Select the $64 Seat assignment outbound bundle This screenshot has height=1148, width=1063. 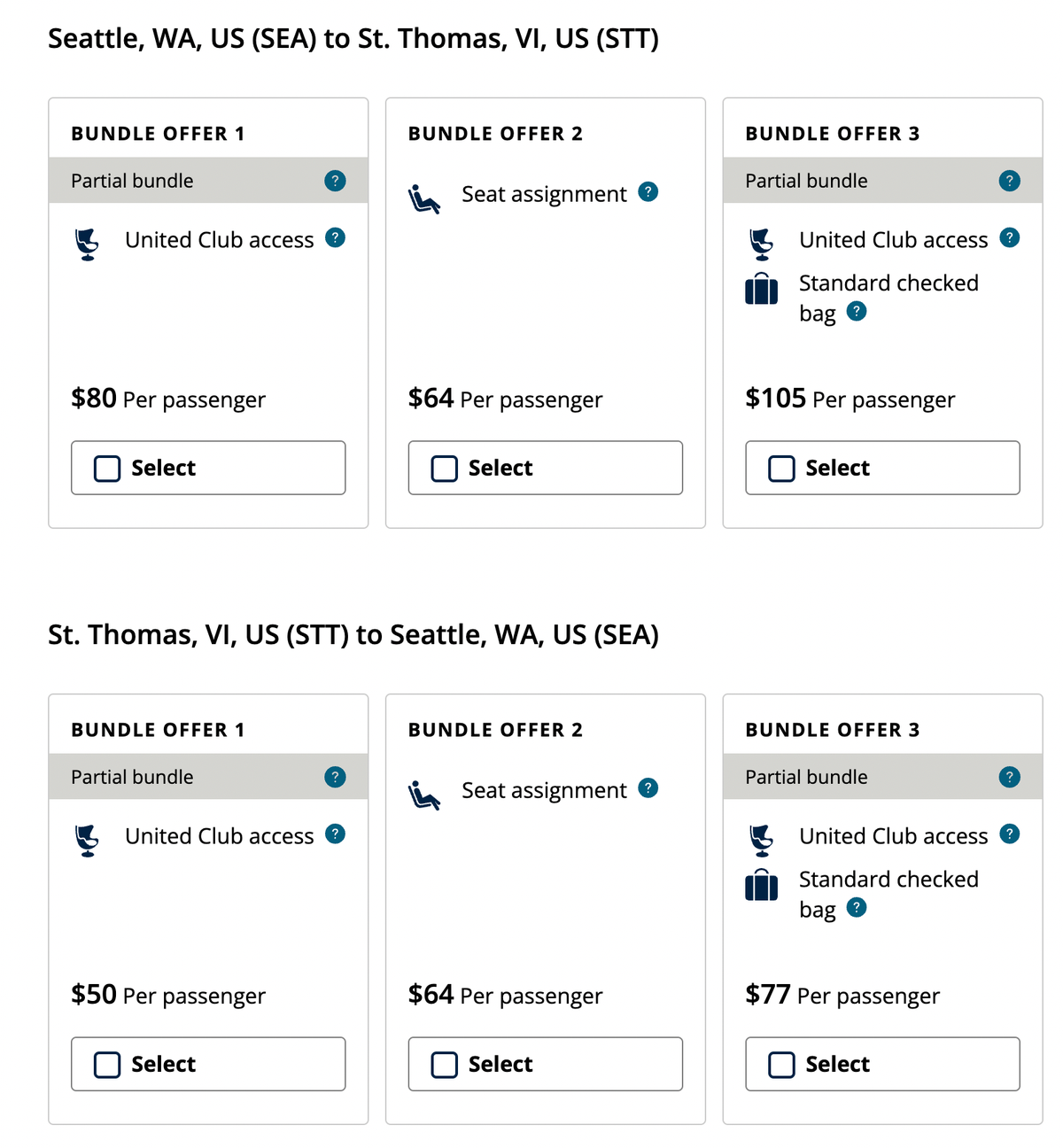(443, 468)
